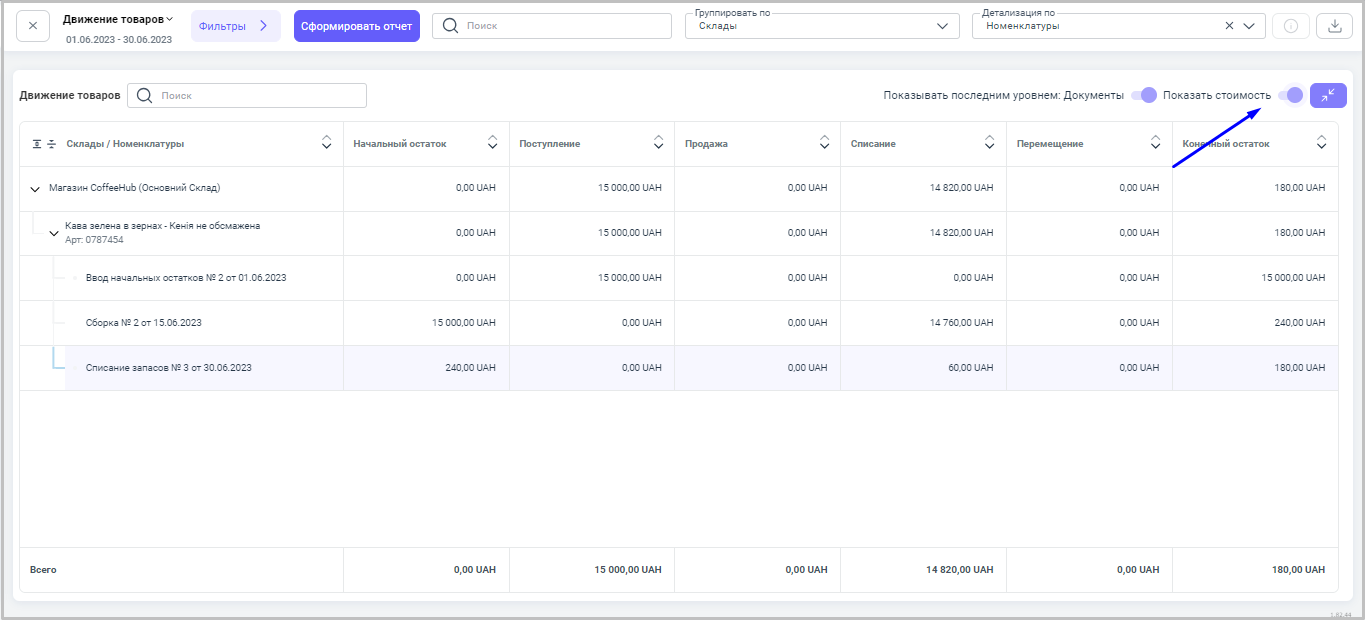The height and width of the screenshot is (620, 1365).
Task: Collapse the Магазин CoffeeHub warehouse row
Action: 35,188
